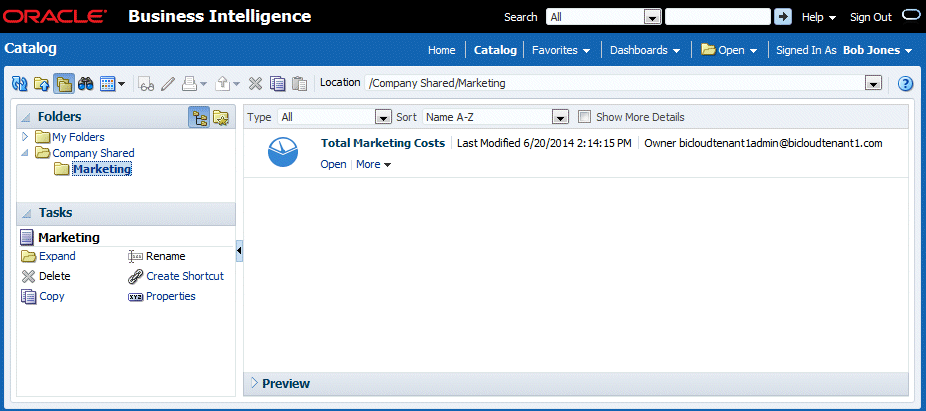Collapse the left pane with splitter arrow
The width and height of the screenshot is (926, 411).
click(239, 252)
